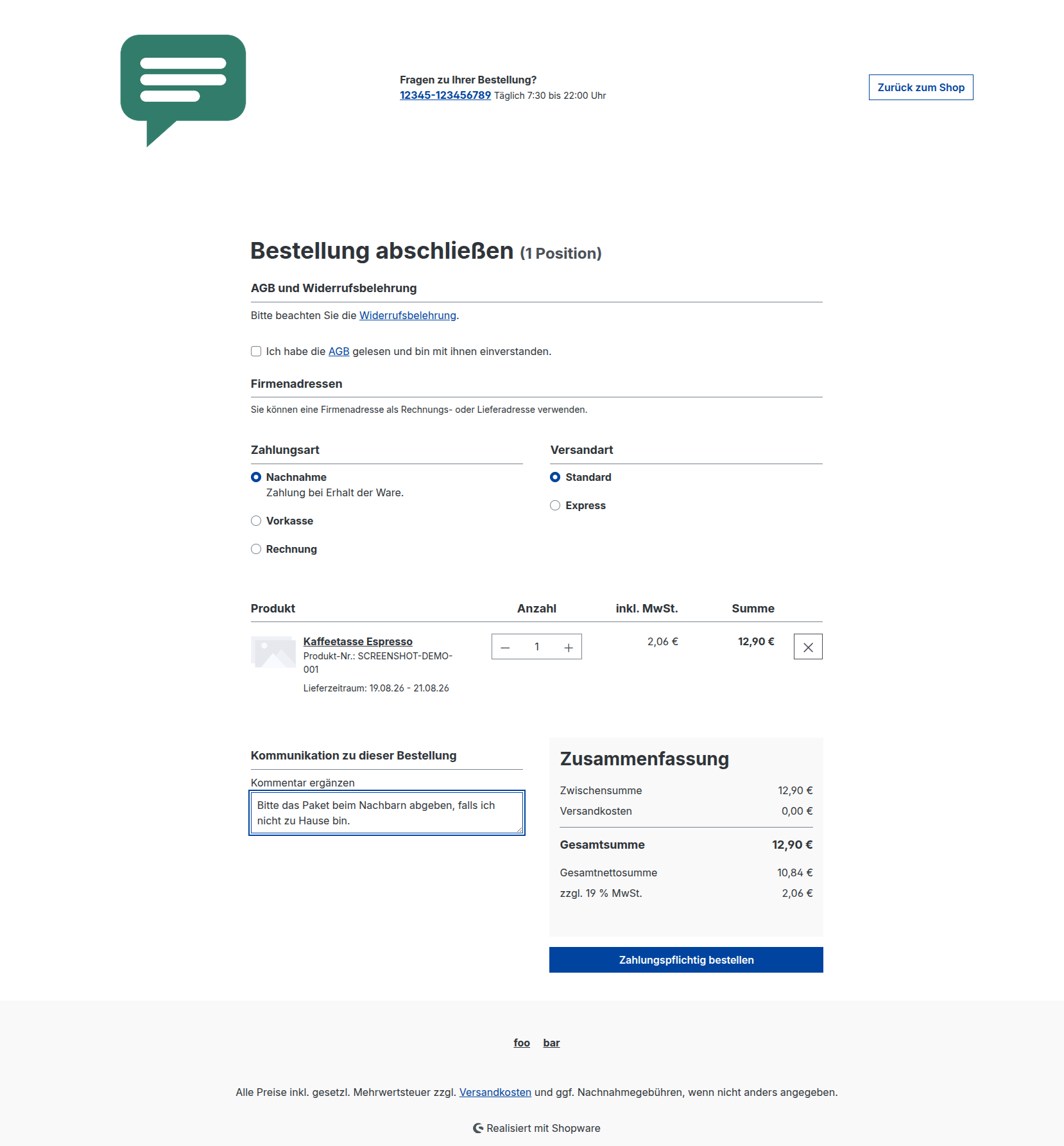Remove Kaffeetasse Espresso with the X icon
The image size is (1064, 1146).
(x=808, y=647)
